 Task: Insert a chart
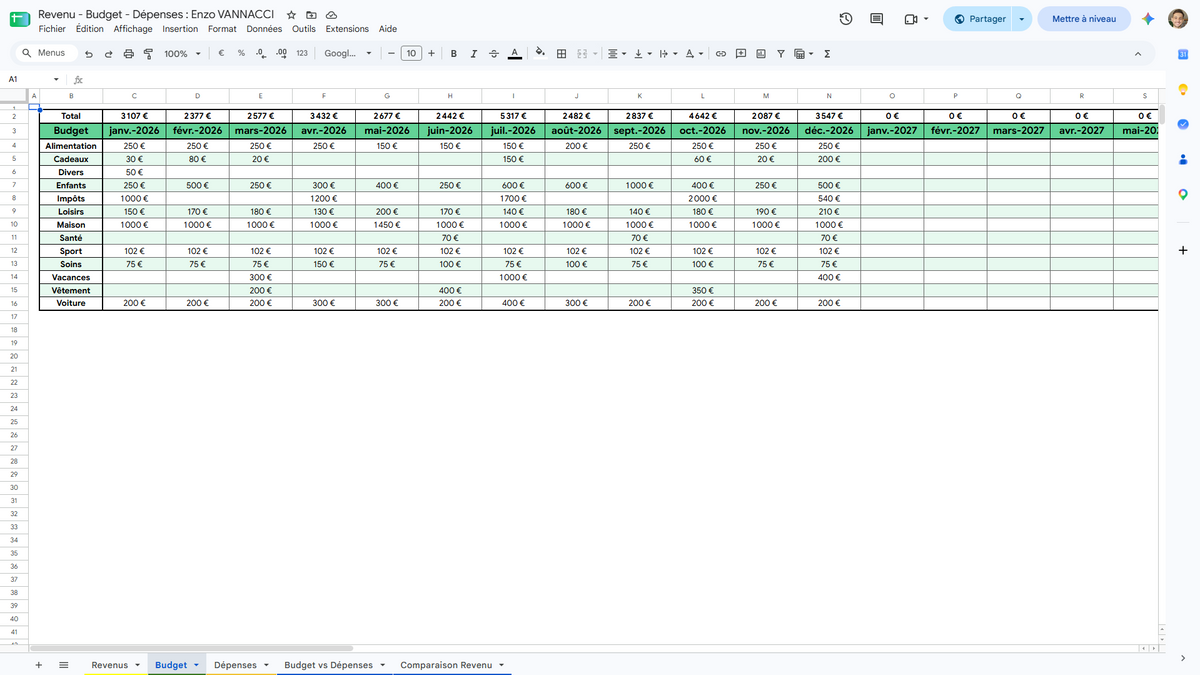tap(761, 54)
